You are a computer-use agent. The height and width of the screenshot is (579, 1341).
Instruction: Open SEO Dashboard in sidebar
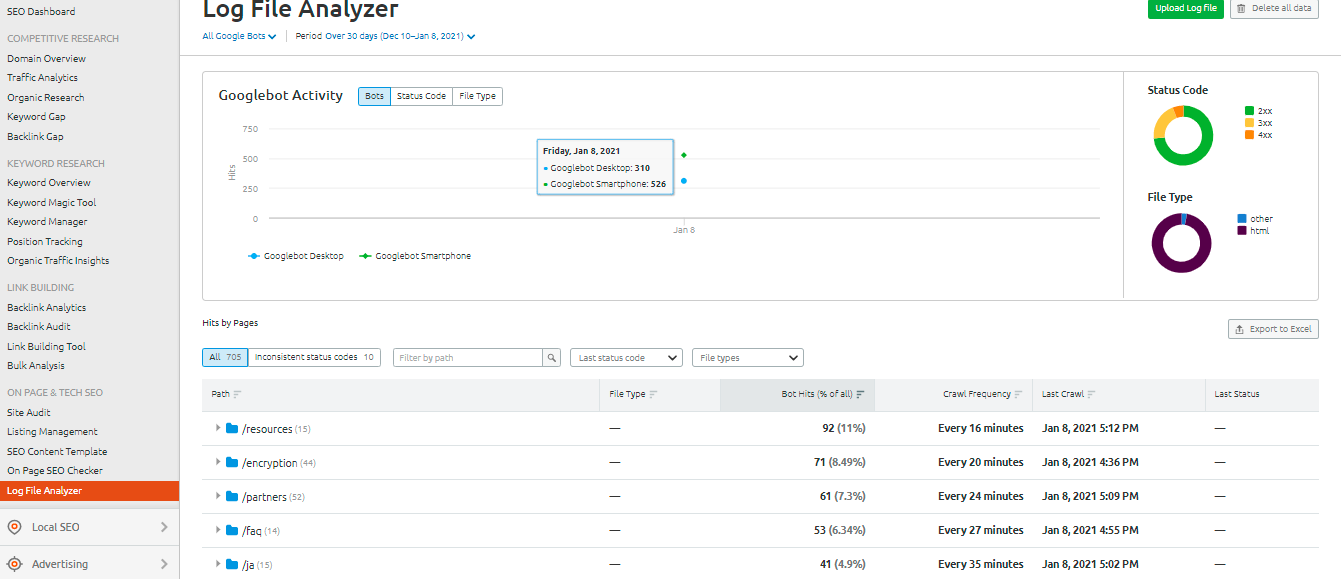click(41, 12)
